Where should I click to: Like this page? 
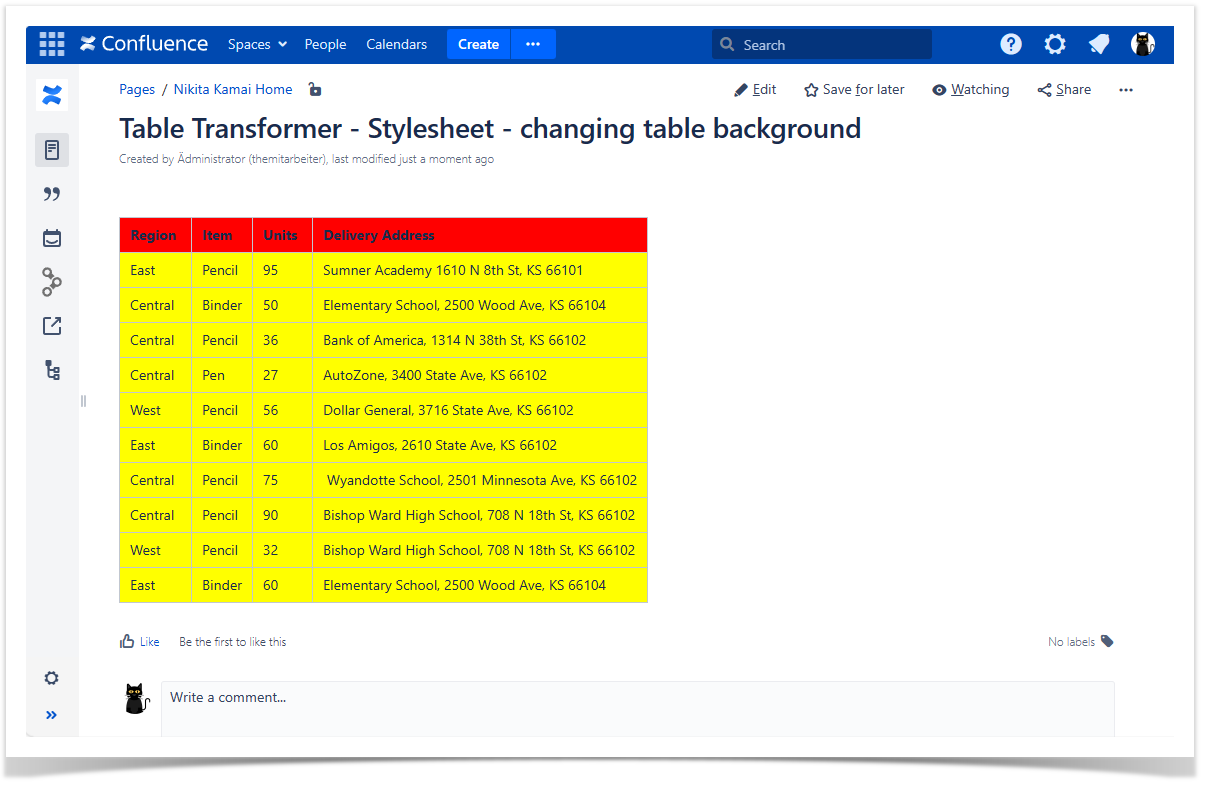139,642
